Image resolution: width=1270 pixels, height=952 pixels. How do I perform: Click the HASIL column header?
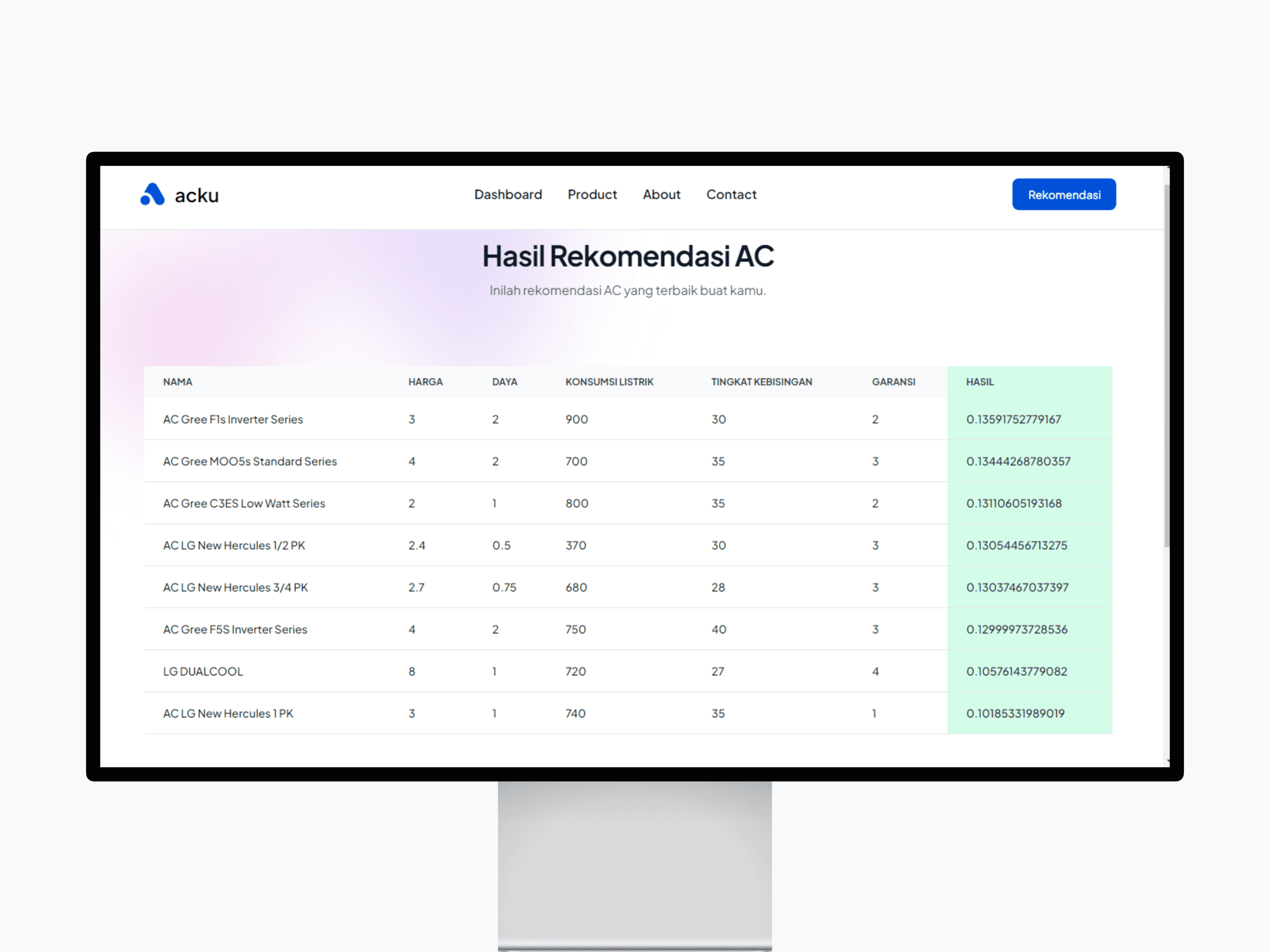[980, 382]
